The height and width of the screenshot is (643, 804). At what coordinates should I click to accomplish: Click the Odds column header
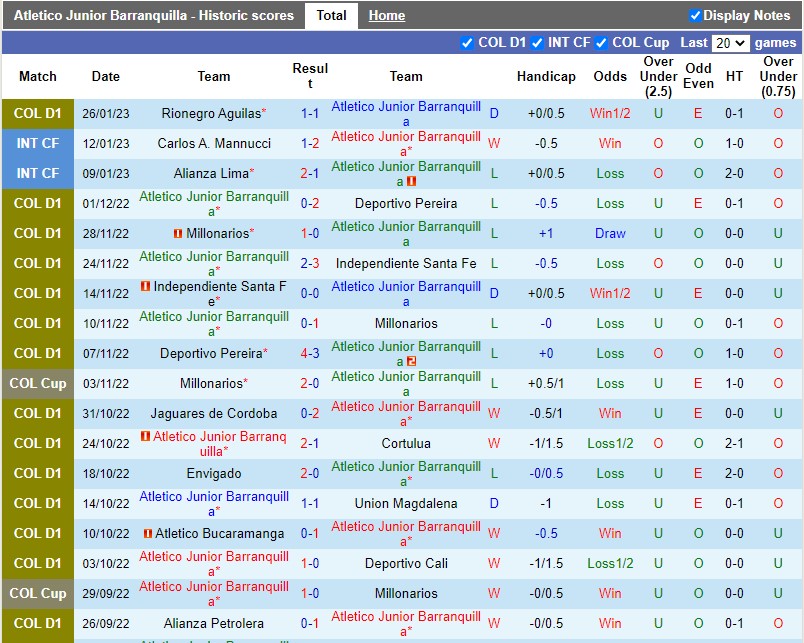[x=610, y=77]
